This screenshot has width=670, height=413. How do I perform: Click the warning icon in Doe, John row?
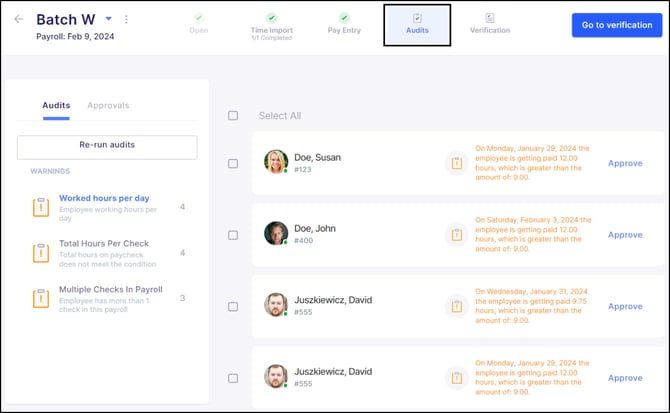click(457, 234)
